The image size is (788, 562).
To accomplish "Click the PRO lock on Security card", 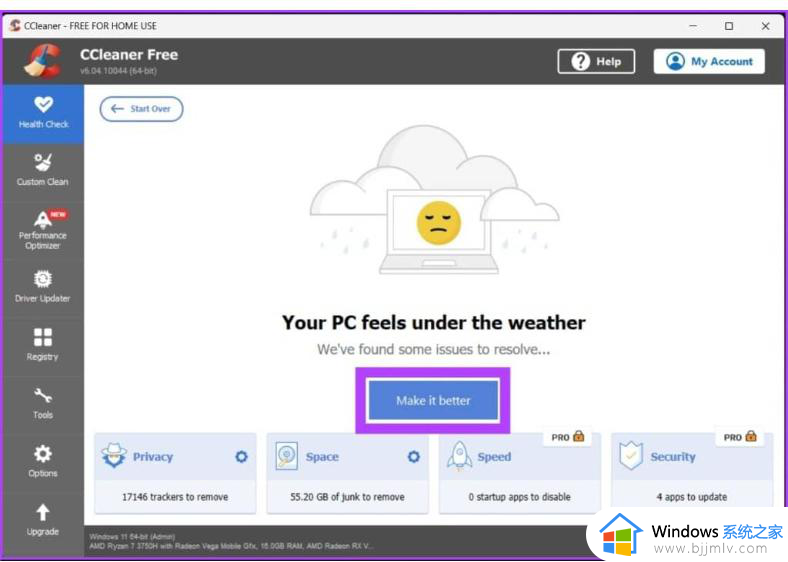I will [751, 436].
